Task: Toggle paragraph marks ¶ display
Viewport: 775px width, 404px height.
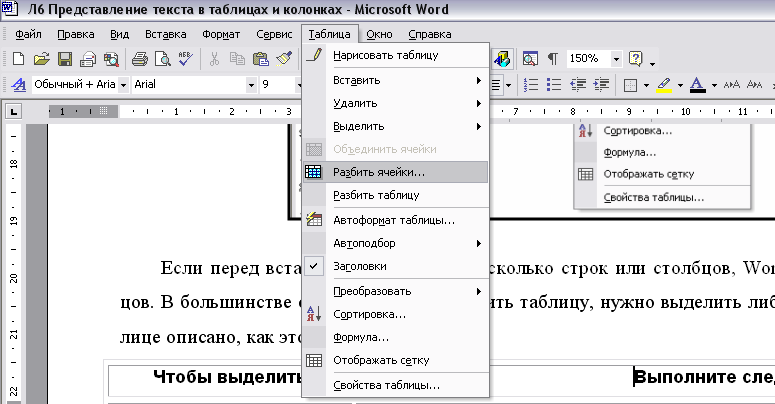Action: tap(553, 59)
